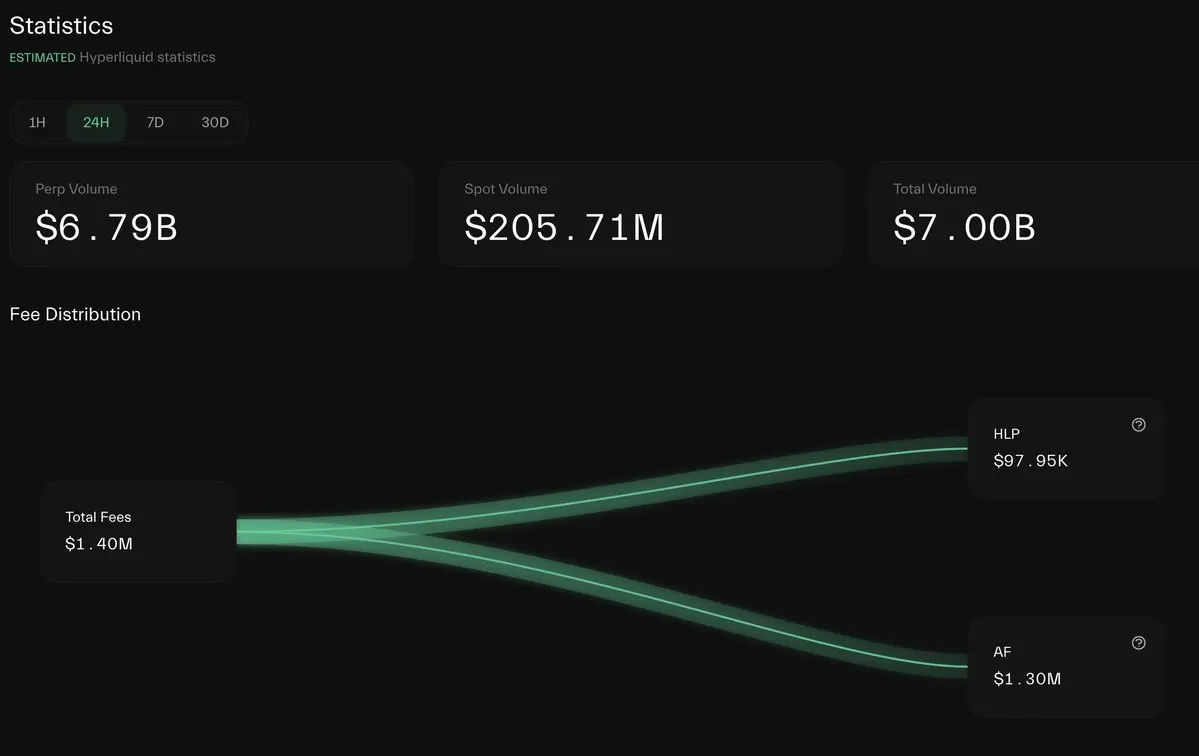Screen dimensions: 1199x756
Task: Open the HLP help question-mark icon
Action: [1139, 425]
